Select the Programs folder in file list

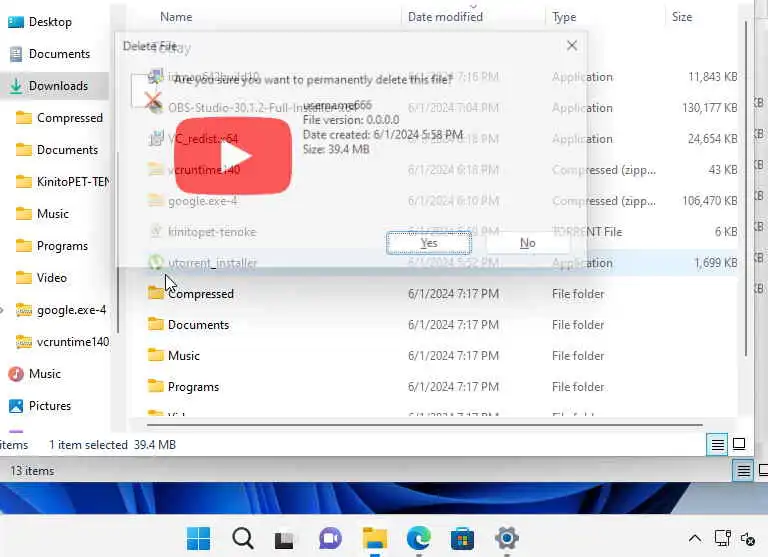[x=193, y=387]
